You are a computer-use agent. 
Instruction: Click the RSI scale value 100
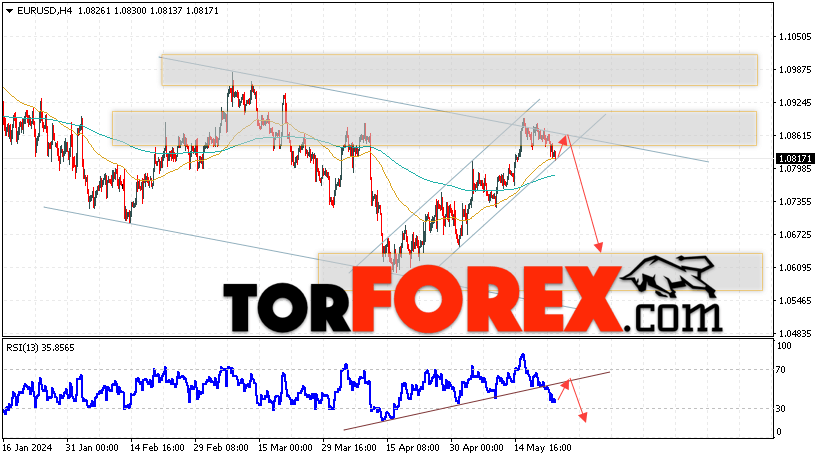tap(784, 346)
